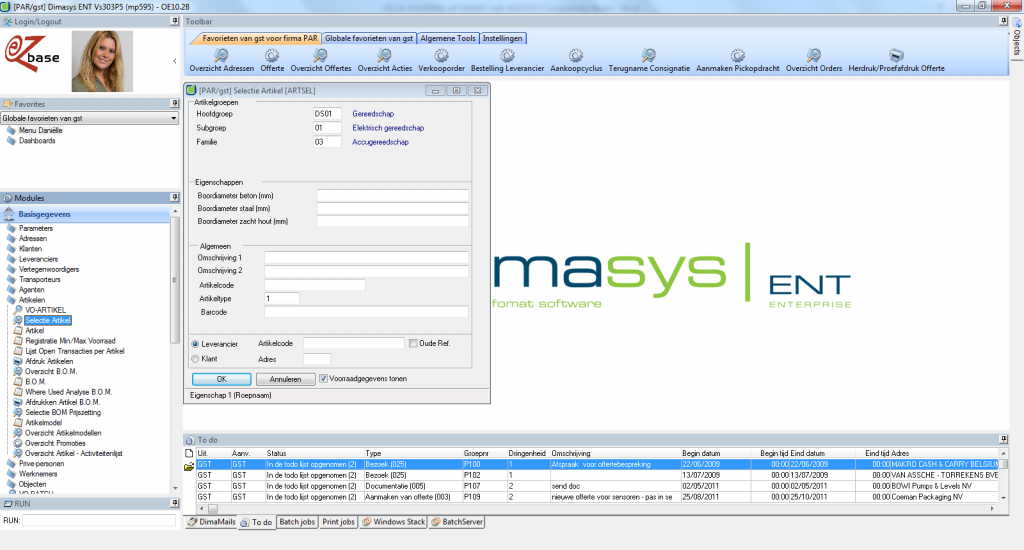This screenshot has height=550, width=1024.
Task: Open Aanmaken Pickopdracht toolbar icon
Action: coord(738,56)
